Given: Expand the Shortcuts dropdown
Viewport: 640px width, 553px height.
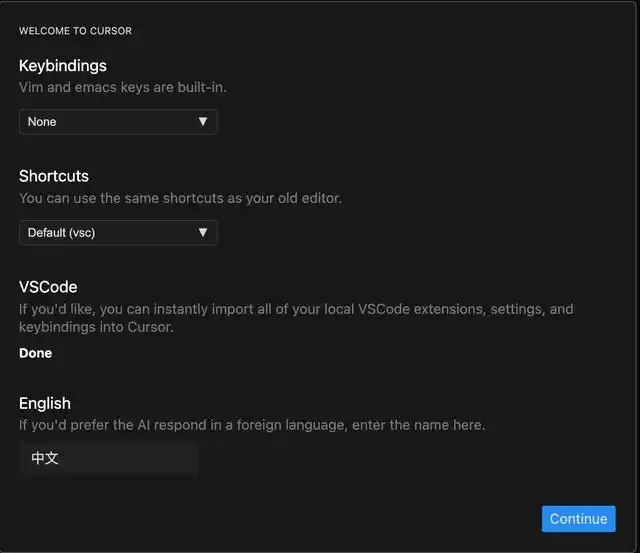Looking at the screenshot, I should (x=118, y=233).
